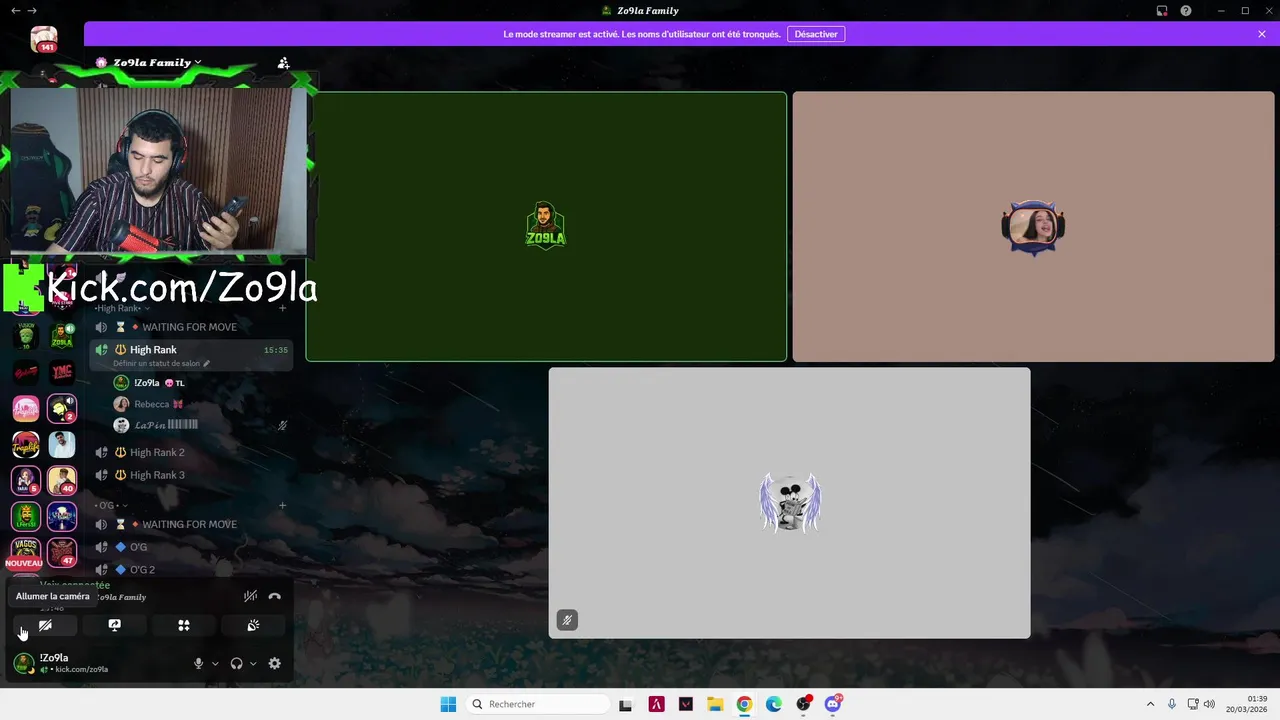
Task: Open Discord taskbar icon
Action: 833,704
